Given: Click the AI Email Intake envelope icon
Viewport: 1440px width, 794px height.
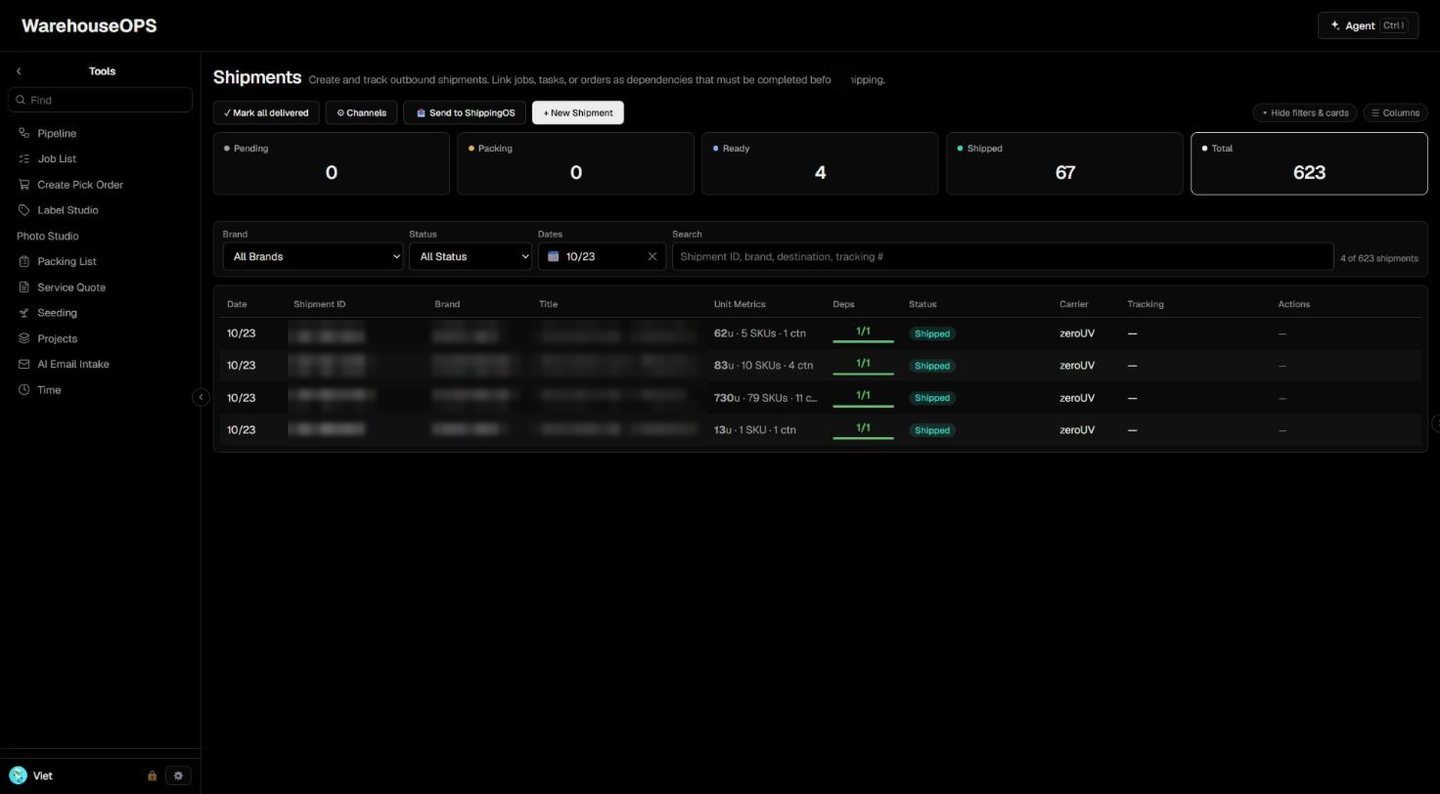Looking at the screenshot, I should [24, 364].
